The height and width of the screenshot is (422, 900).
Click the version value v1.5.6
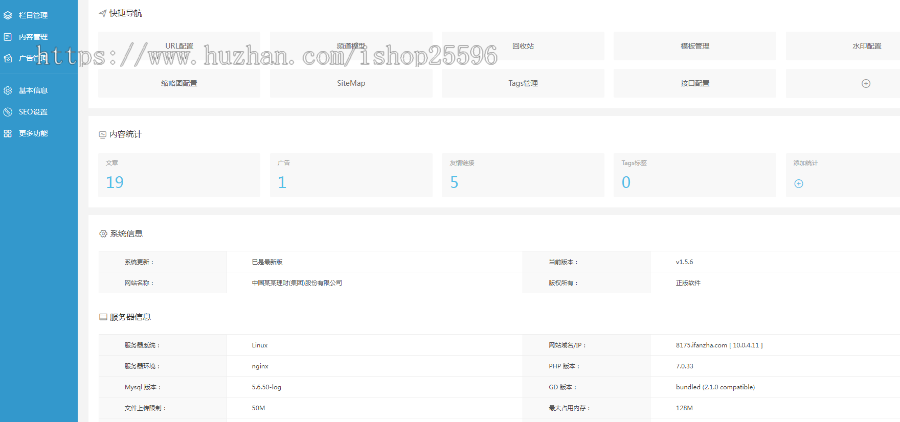tap(685, 262)
